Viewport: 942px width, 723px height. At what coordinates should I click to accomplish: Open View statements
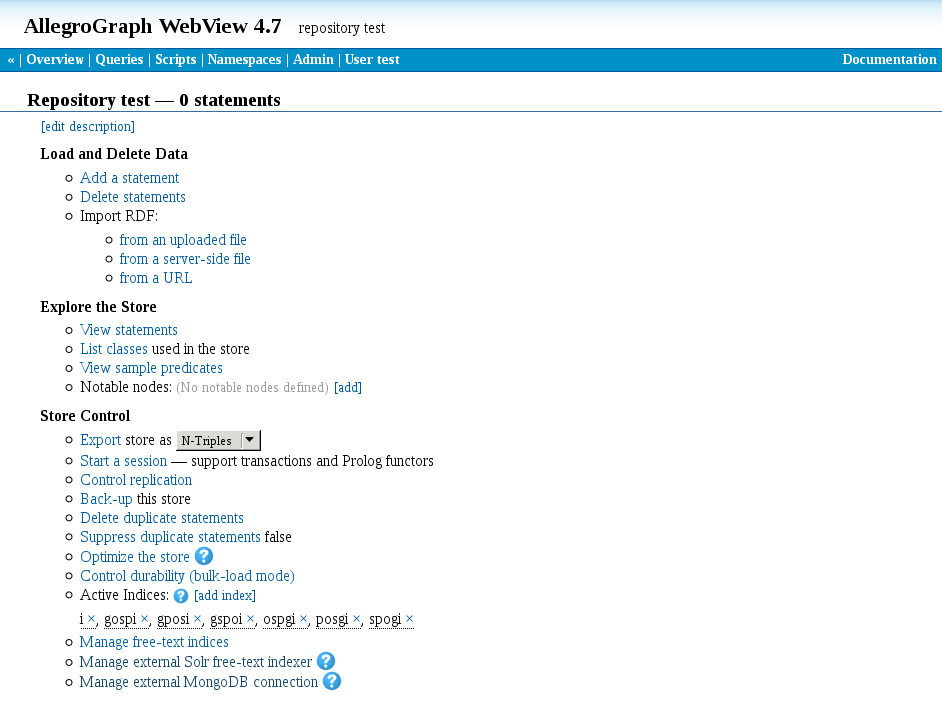[x=129, y=330]
